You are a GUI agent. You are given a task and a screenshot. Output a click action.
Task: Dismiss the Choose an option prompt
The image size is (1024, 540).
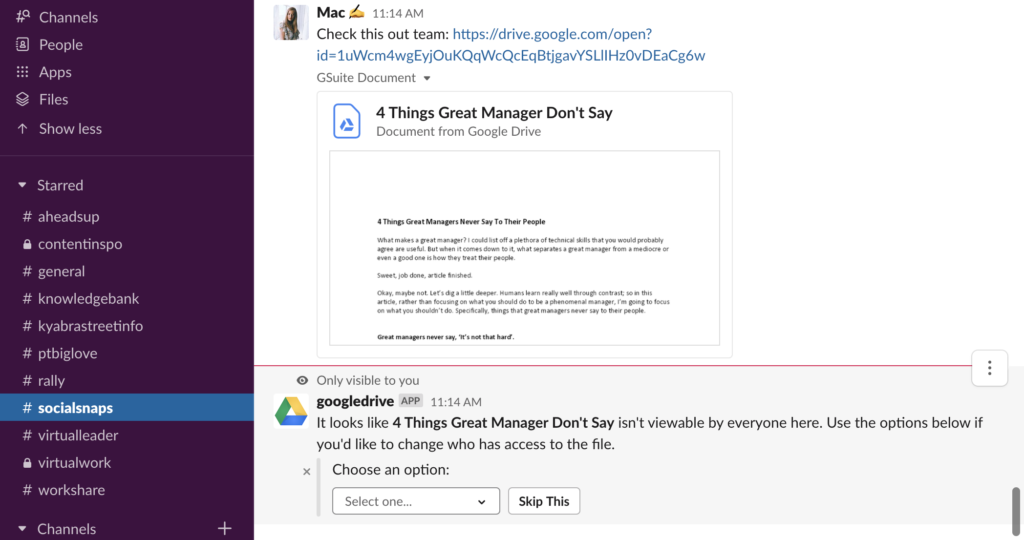point(306,471)
